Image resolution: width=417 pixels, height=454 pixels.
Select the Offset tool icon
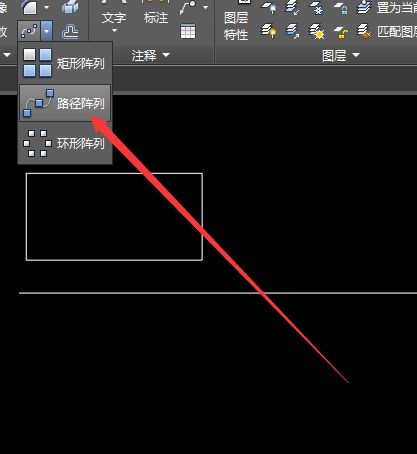[70, 32]
